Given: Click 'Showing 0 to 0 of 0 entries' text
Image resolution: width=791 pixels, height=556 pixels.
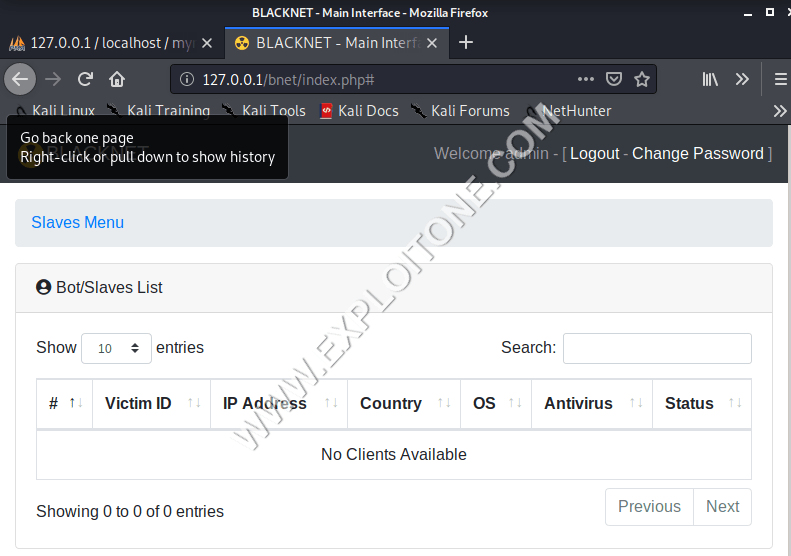Looking at the screenshot, I should click(130, 512).
